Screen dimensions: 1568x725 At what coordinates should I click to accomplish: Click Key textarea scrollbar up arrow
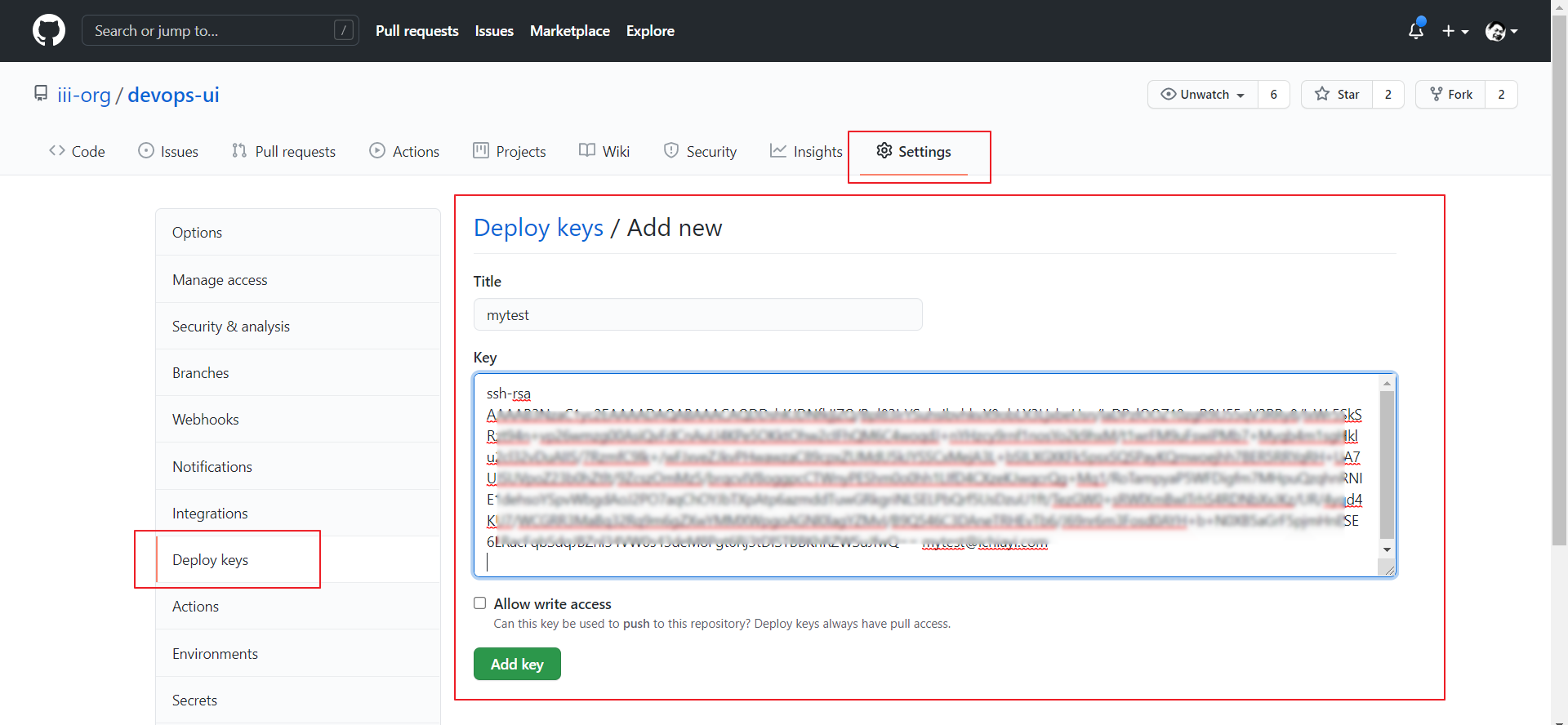pos(1387,383)
